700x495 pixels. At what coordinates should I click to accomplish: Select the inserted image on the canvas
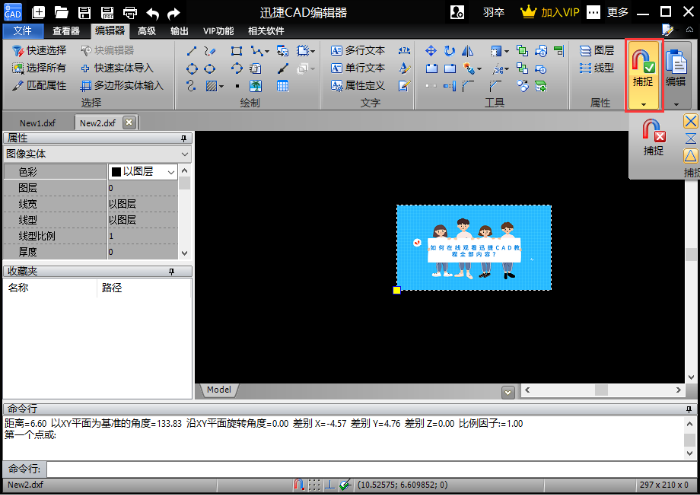click(474, 248)
